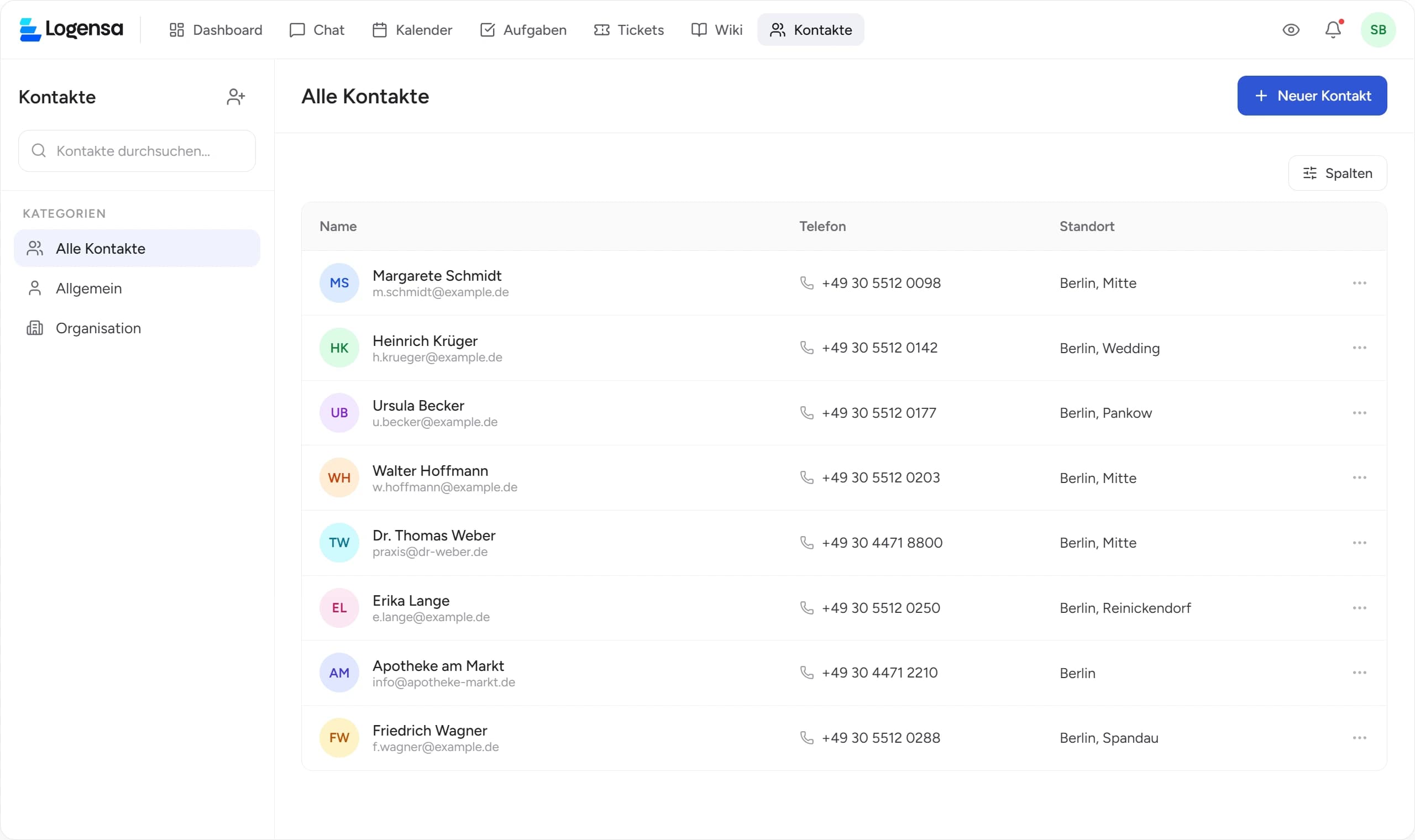Click email praxis@dr-weber.de

coord(429,552)
